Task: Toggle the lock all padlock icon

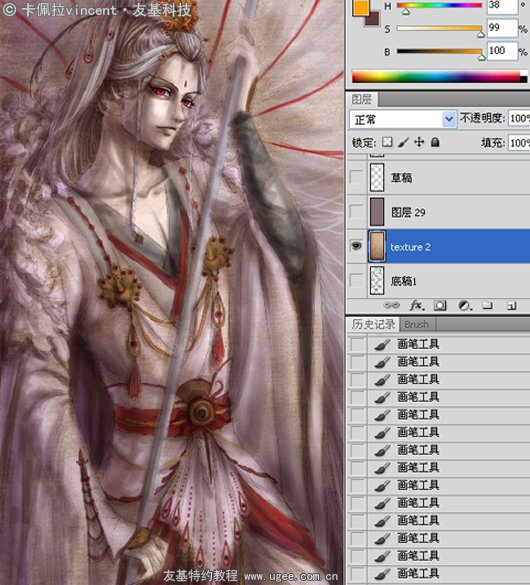Action: pyautogui.click(x=435, y=142)
